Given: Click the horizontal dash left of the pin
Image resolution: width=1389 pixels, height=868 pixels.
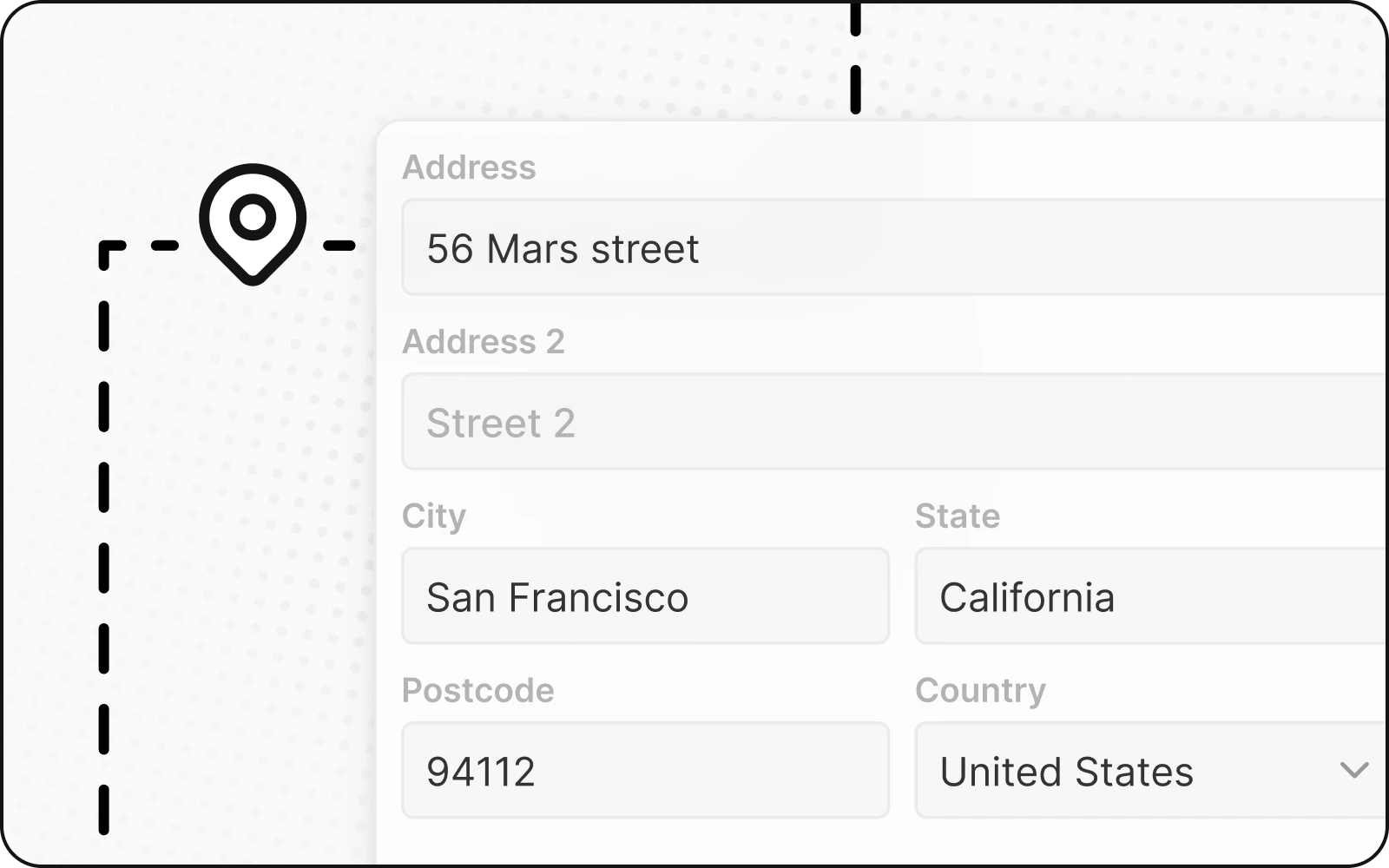Looking at the screenshot, I should click(165, 247).
